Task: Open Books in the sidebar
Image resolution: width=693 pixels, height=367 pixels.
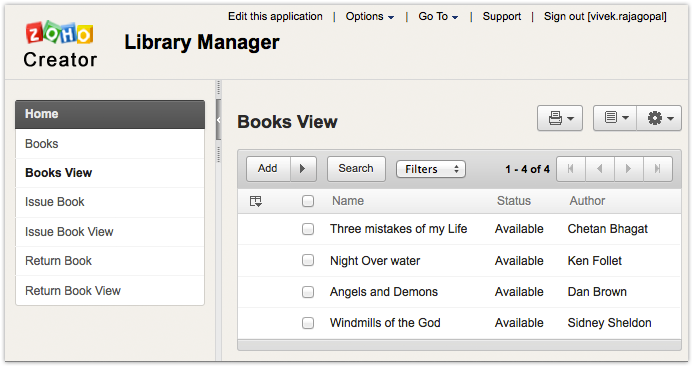Action: (110, 144)
